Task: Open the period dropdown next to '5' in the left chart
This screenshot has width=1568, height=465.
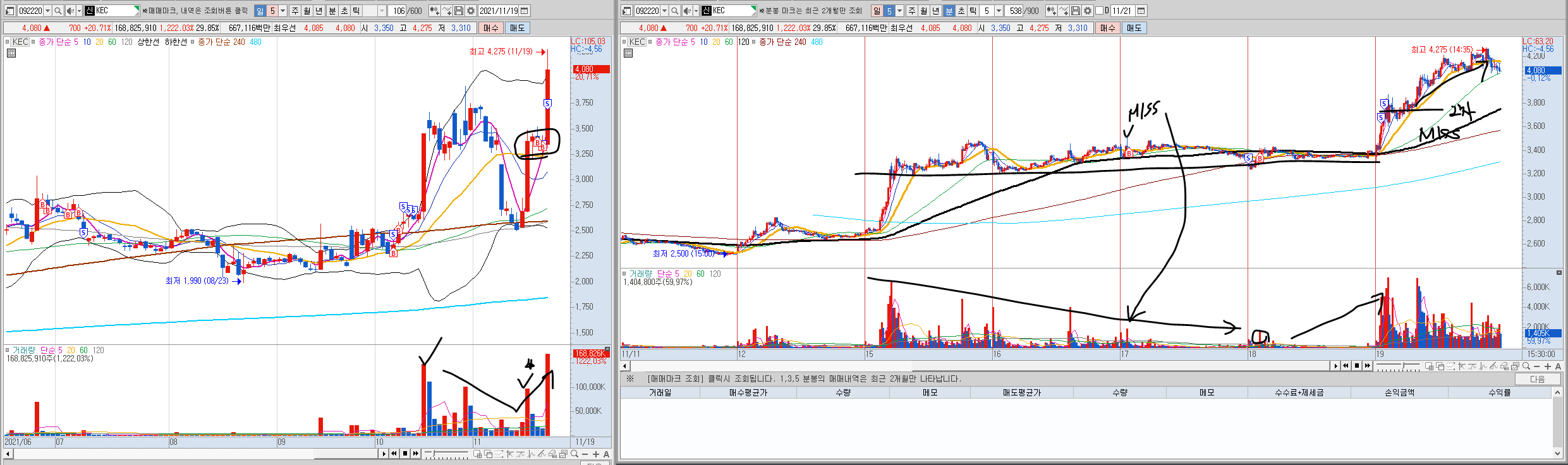Action: [283, 11]
